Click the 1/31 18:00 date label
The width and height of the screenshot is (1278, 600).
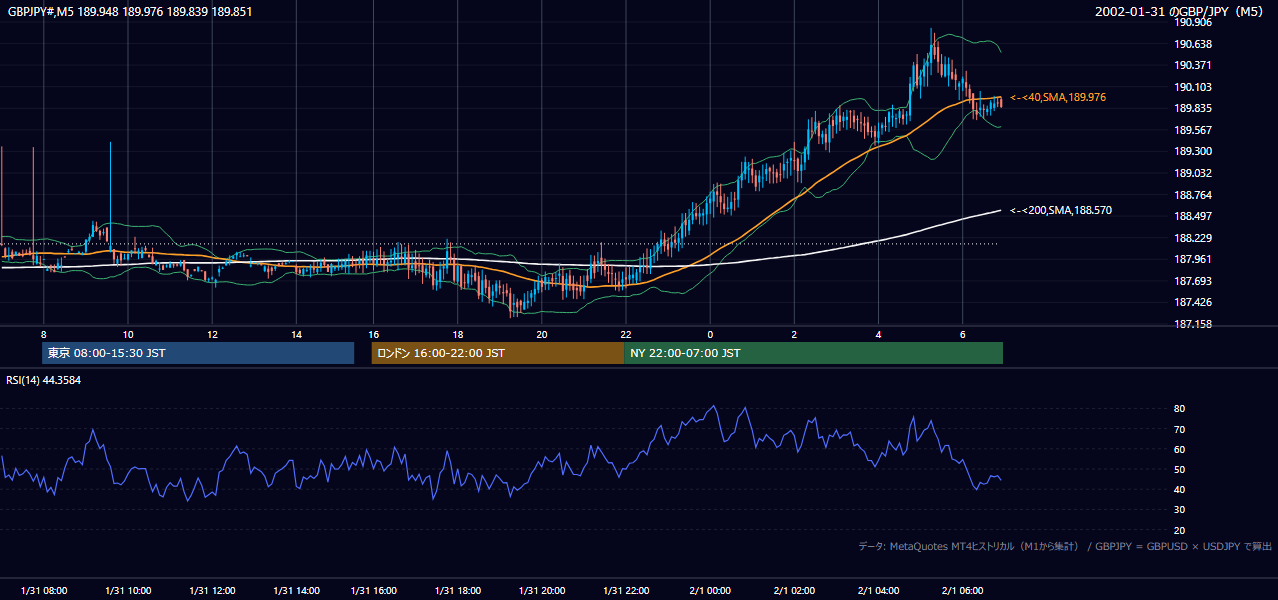[457, 591]
